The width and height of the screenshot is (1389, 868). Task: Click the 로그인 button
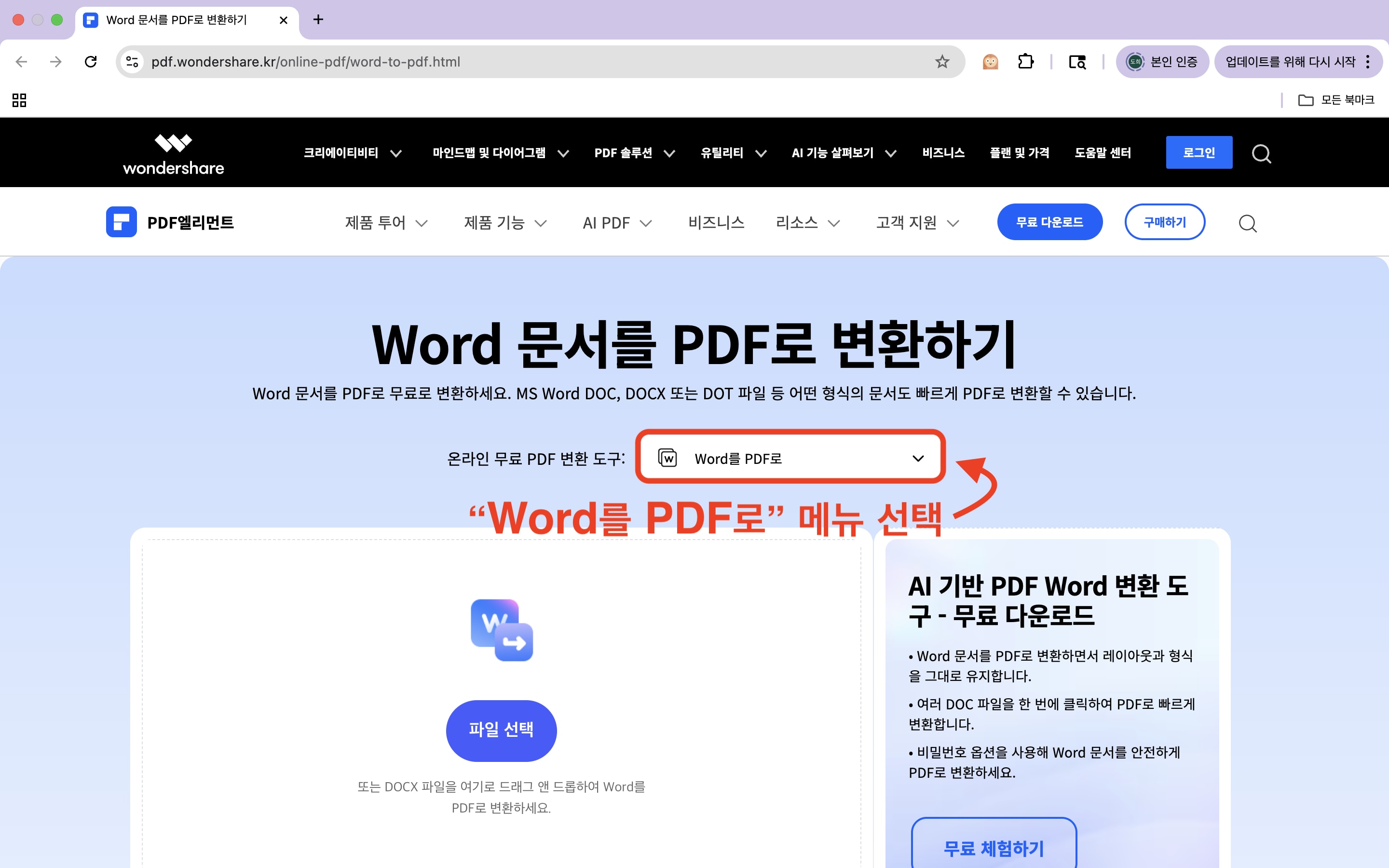point(1199,152)
